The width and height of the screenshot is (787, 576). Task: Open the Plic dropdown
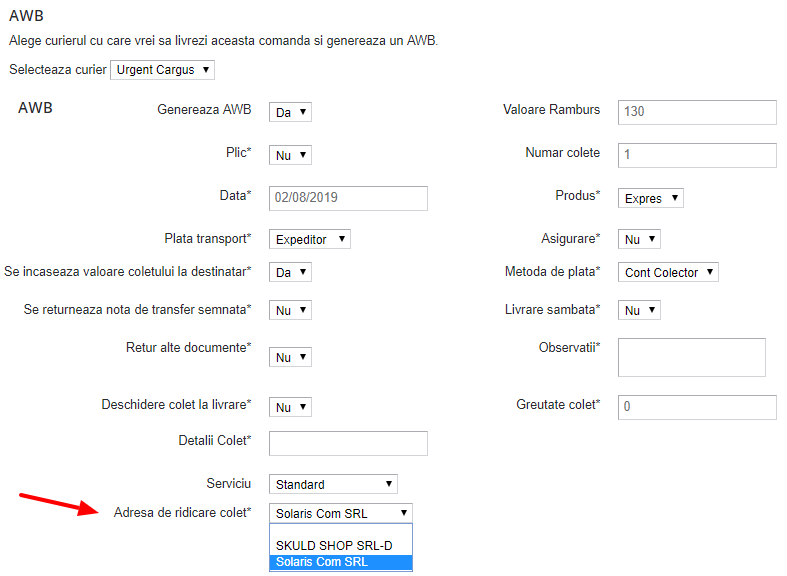point(290,155)
